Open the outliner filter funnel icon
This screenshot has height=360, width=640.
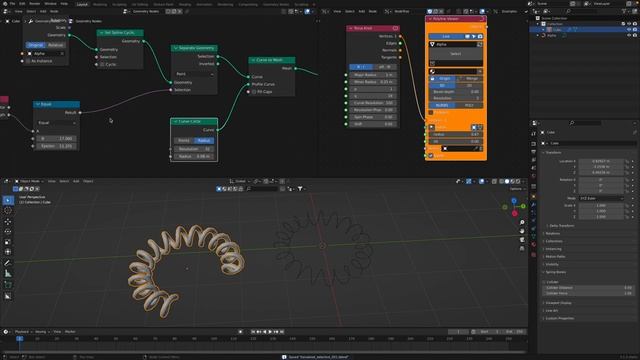pos(625,11)
